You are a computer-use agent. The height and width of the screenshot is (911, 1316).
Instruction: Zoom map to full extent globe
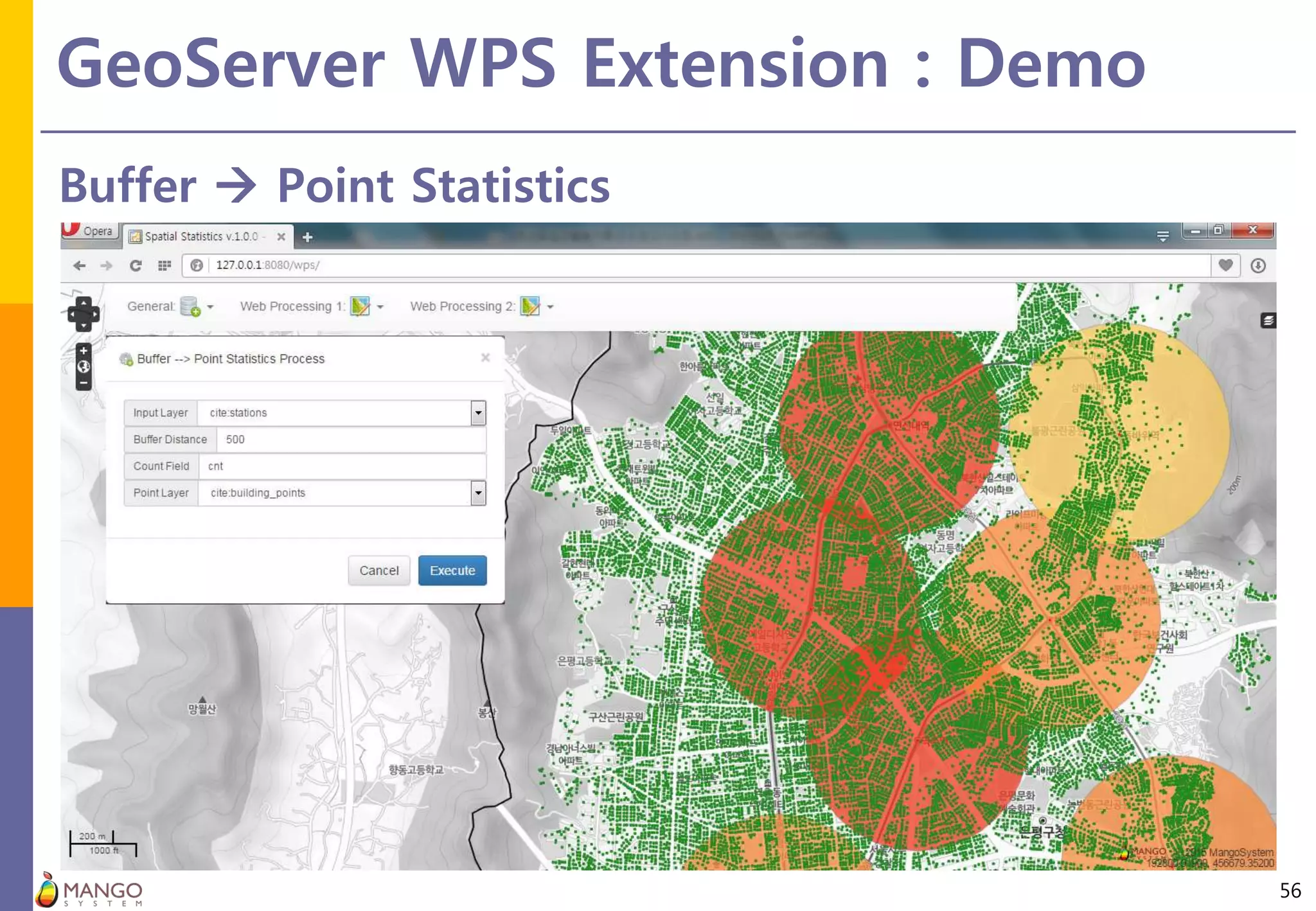(x=84, y=367)
